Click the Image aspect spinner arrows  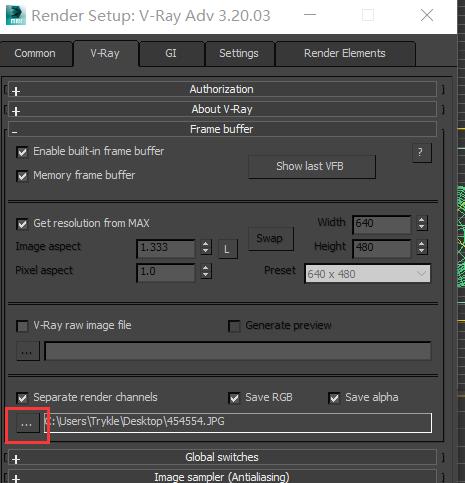point(206,247)
